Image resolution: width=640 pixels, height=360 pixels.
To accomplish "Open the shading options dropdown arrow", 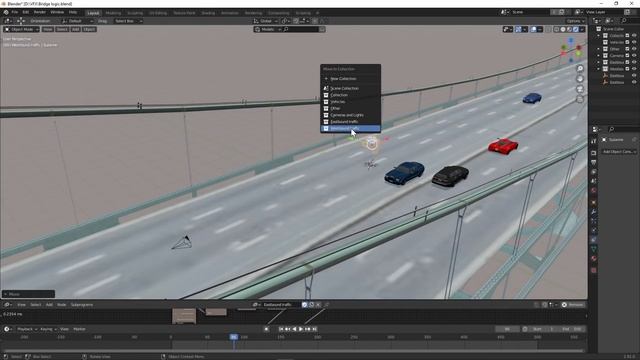I will (582, 29).
